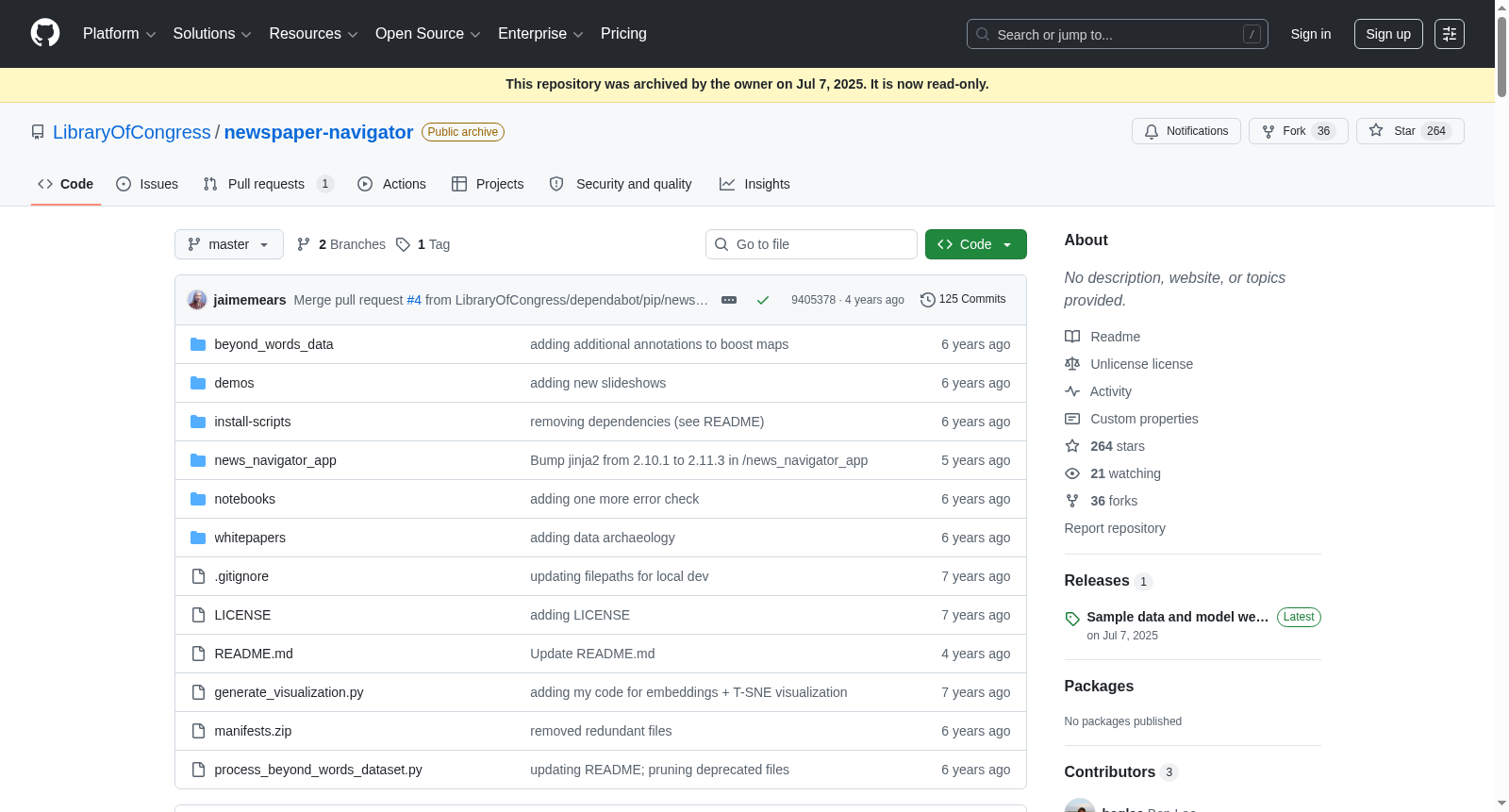This screenshot has height=812, width=1509.
Task: Click the README.md file icon
Action: pyautogui.click(x=198, y=654)
